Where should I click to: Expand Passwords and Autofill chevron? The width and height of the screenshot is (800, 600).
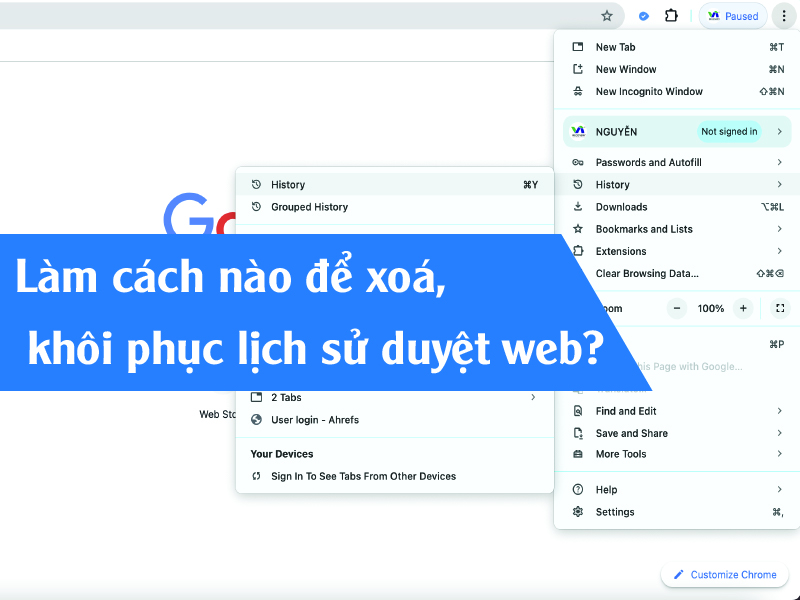click(x=780, y=162)
